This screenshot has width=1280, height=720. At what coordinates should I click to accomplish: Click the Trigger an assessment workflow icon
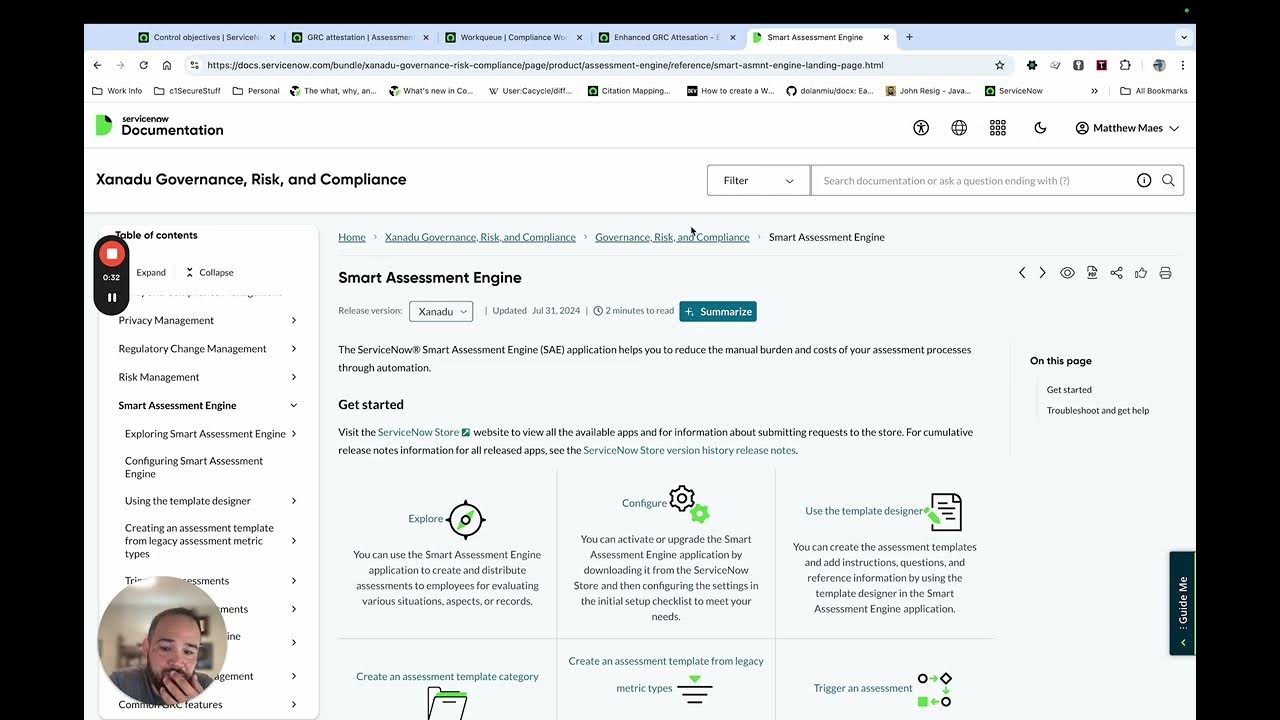pos(934,689)
